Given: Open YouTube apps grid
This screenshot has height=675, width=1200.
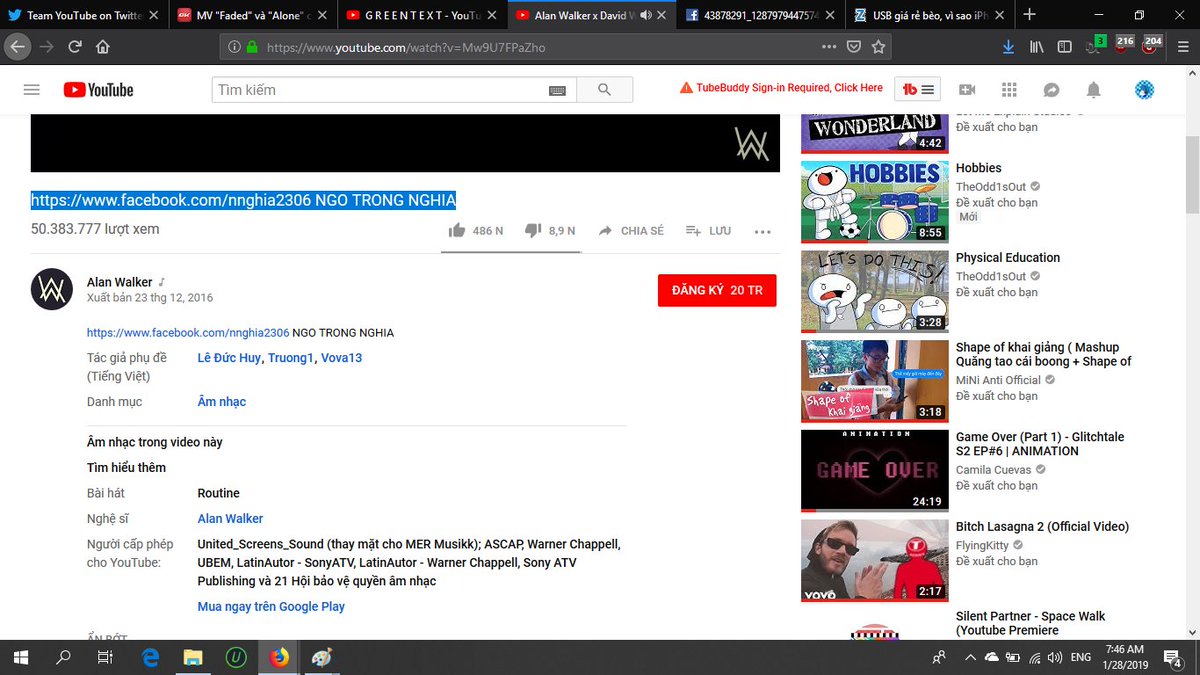Looking at the screenshot, I should coord(1008,90).
